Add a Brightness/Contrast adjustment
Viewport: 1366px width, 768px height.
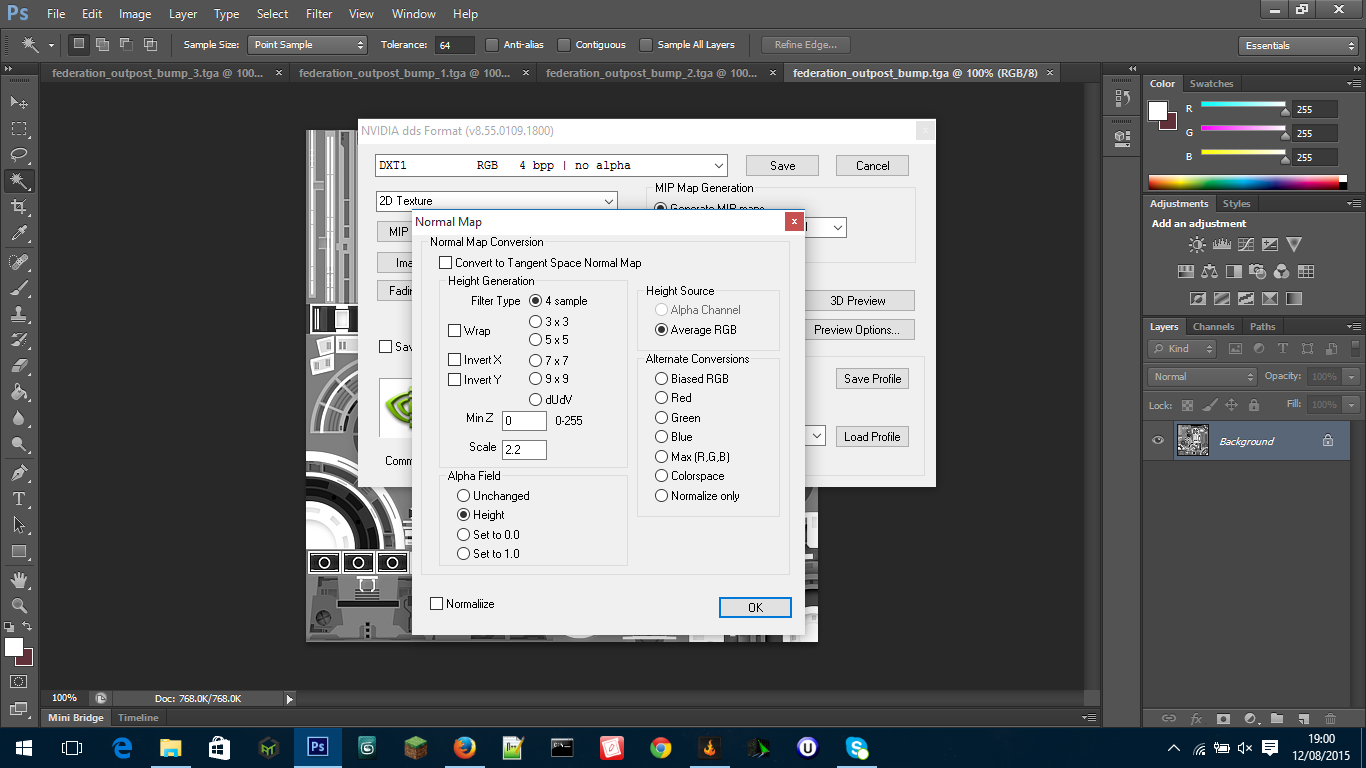tap(1197, 244)
